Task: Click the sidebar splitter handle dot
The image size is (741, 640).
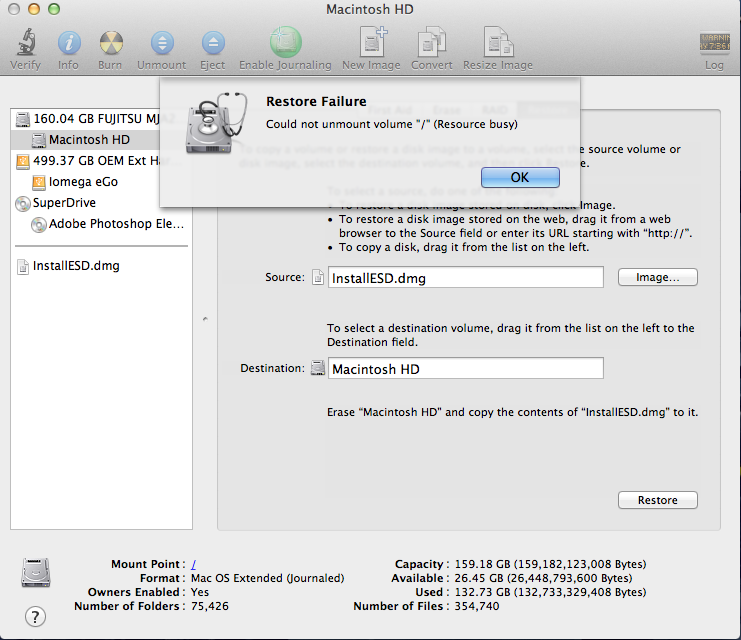Action: pyautogui.click(x=205, y=319)
